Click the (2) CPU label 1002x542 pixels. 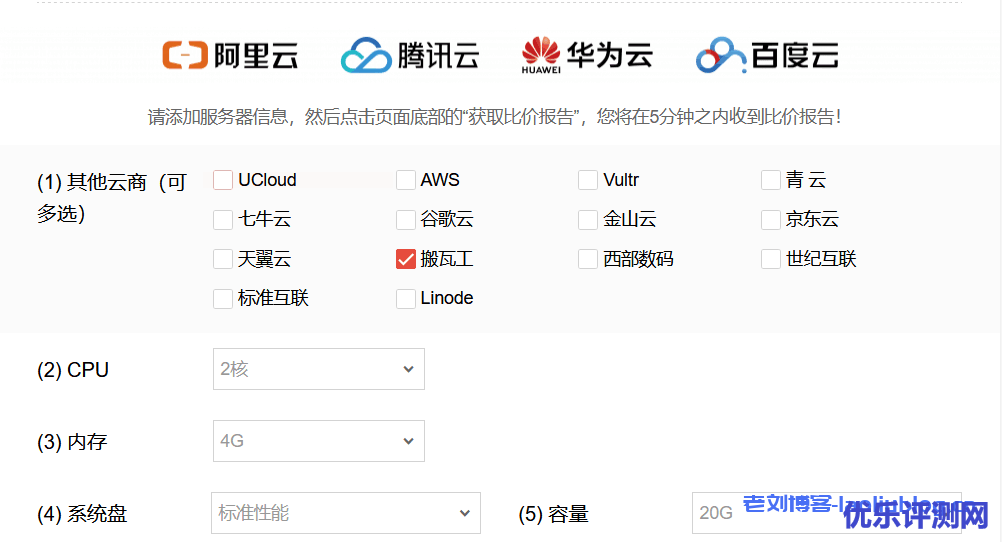click(73, 370)
